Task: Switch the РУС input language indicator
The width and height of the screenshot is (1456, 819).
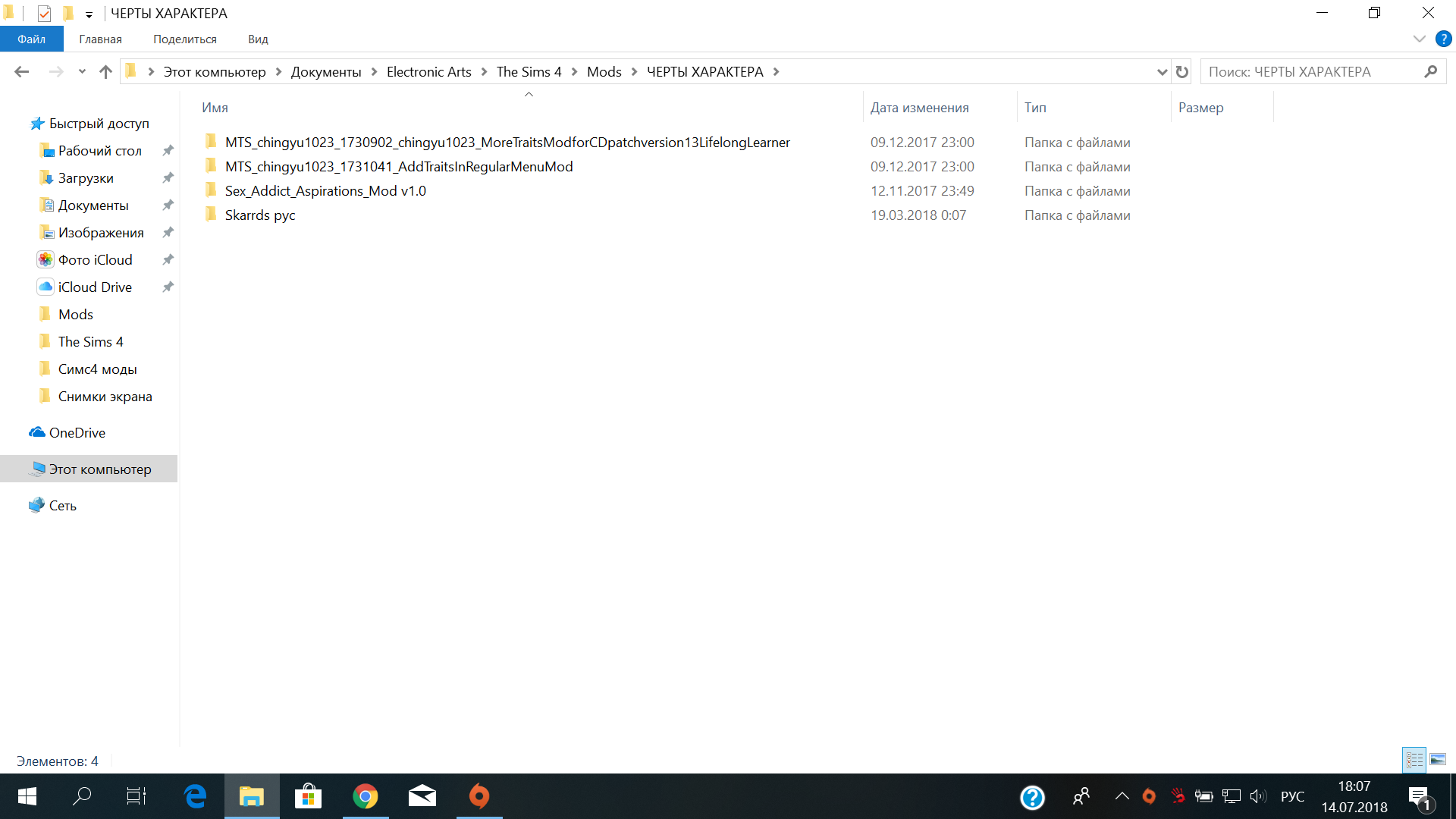Action: [x=1292, y=796]
